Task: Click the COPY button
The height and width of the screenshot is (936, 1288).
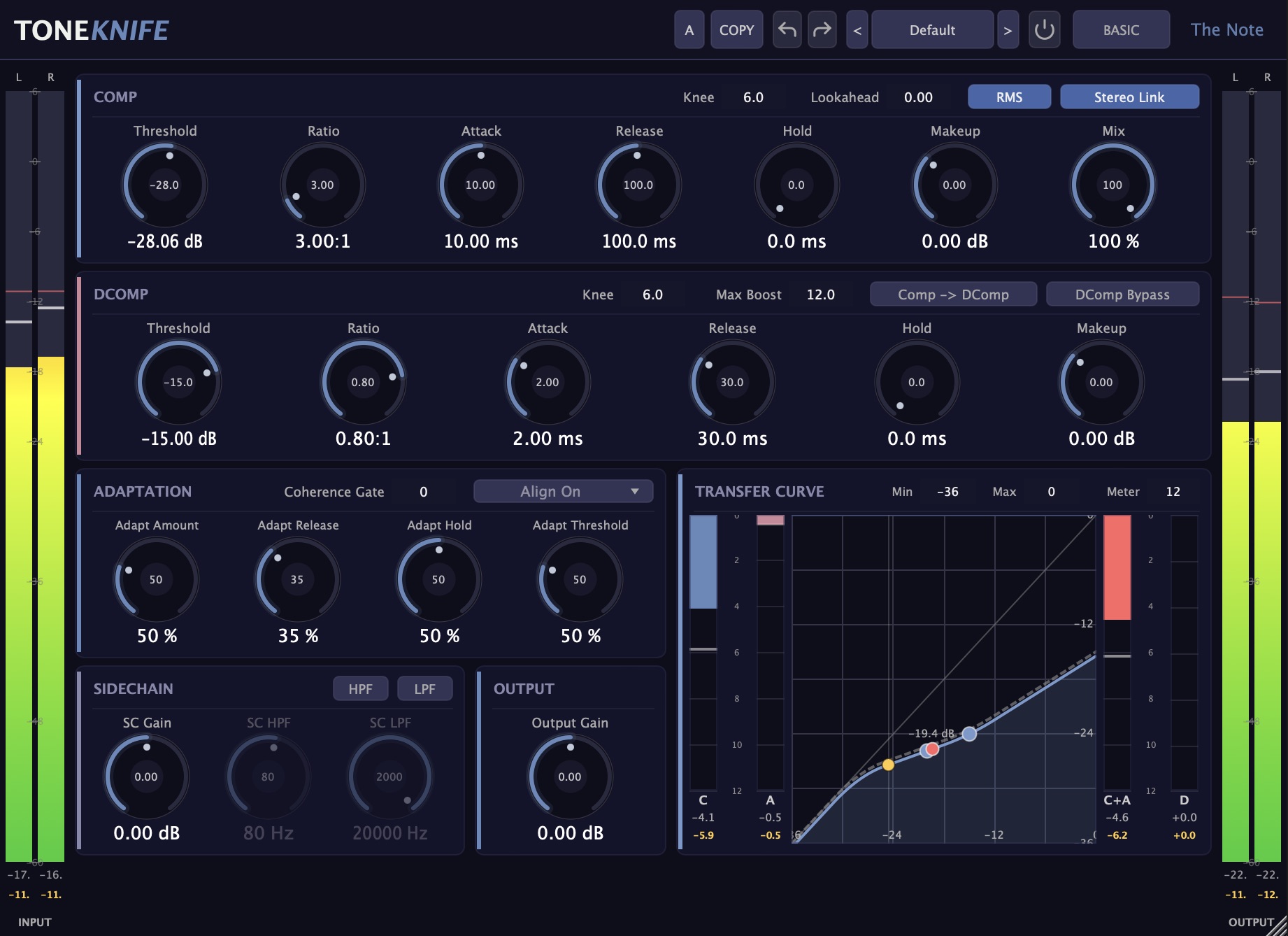Action: pyautogui.click(x=736, y=29)
